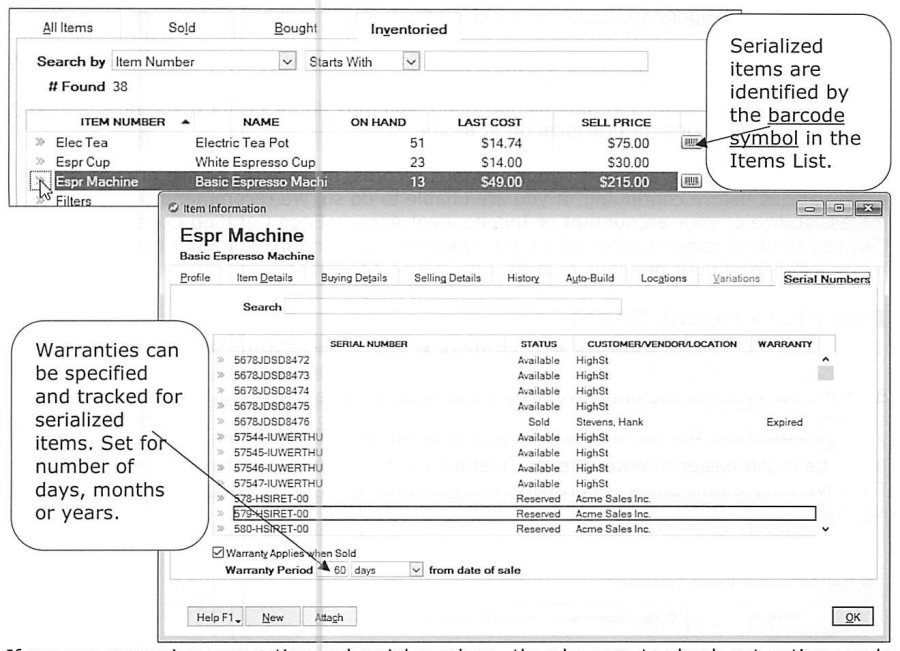Screen dimensions: 900x651
Task: Click serial list scrollbar up arrow
Action: click(x=825, y=359)
